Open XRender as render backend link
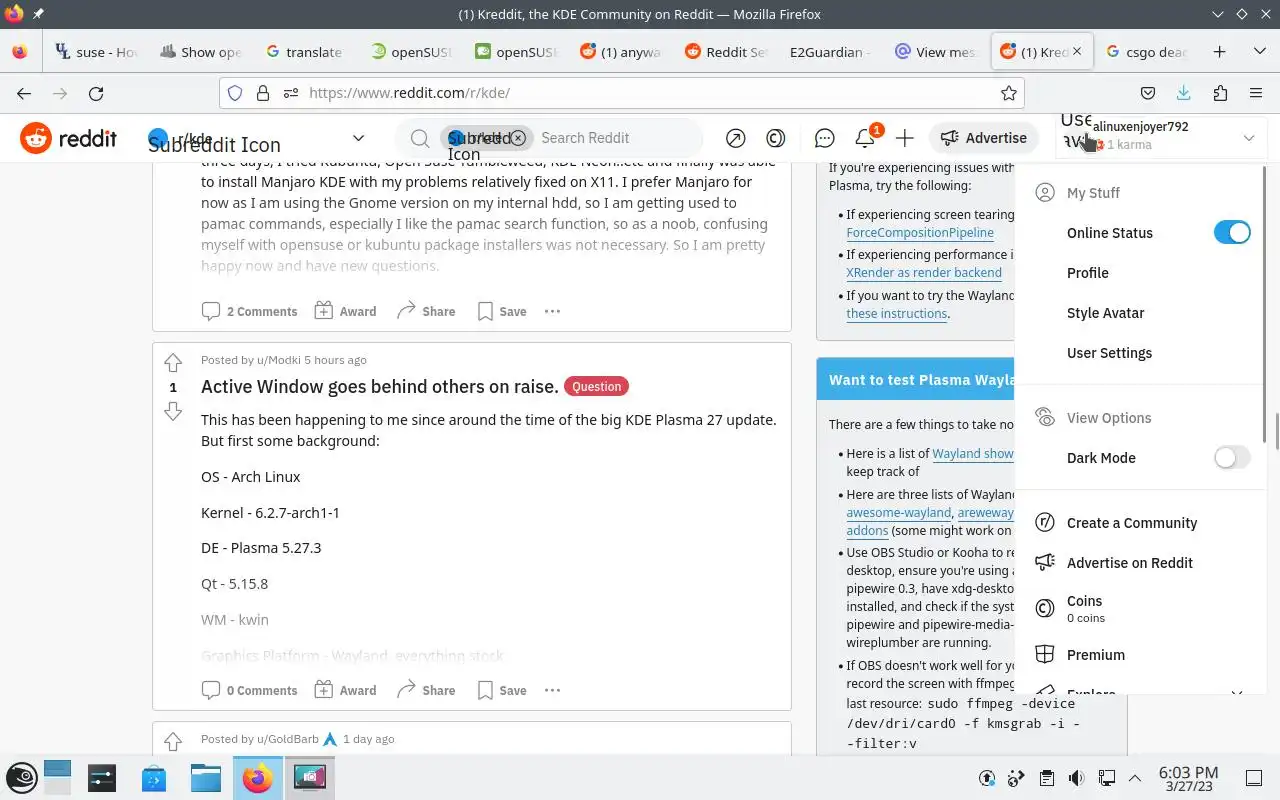This screenshot has height=800, width=1280. tap(924, 272)
